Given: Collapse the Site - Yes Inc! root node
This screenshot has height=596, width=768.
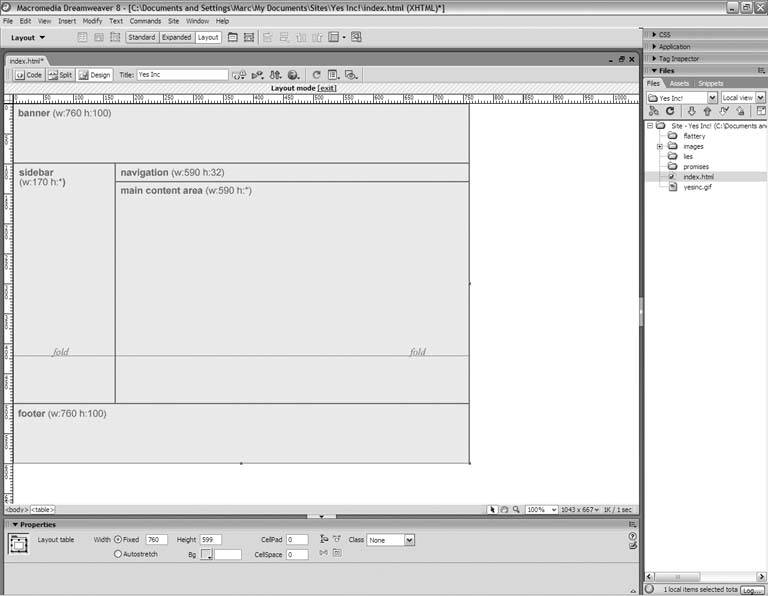Looking at the screenshot, I should click(x=650, y=126).
